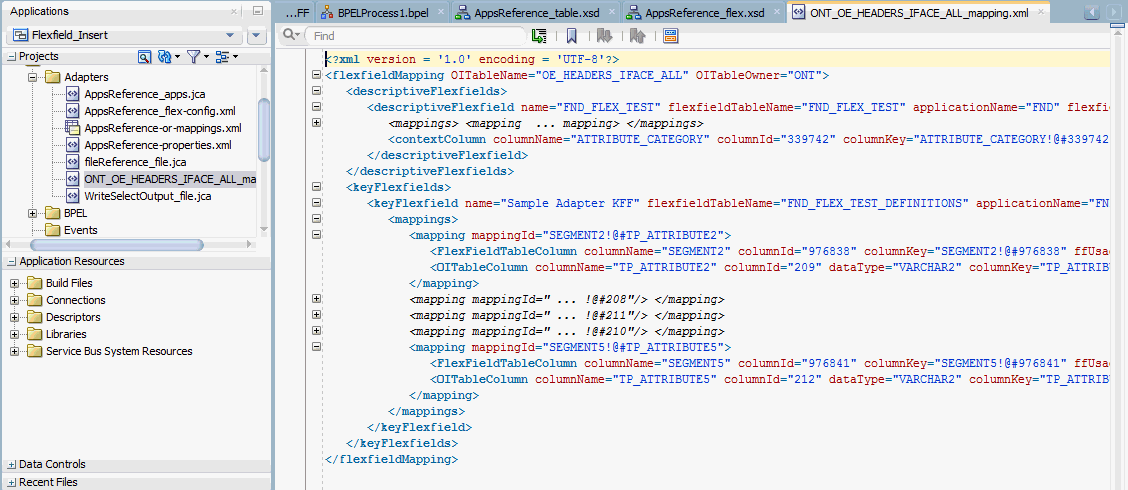The image size is (1128, 490).
Task: Collapse the SEGMENT5 mapping fold
Action: point(315,347)
